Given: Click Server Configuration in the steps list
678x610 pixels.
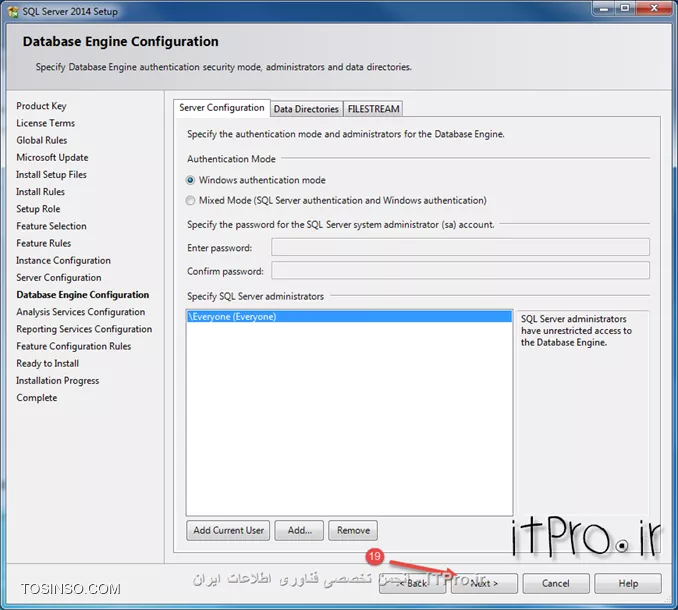Looking at the screenshot, I should point(59,278).
